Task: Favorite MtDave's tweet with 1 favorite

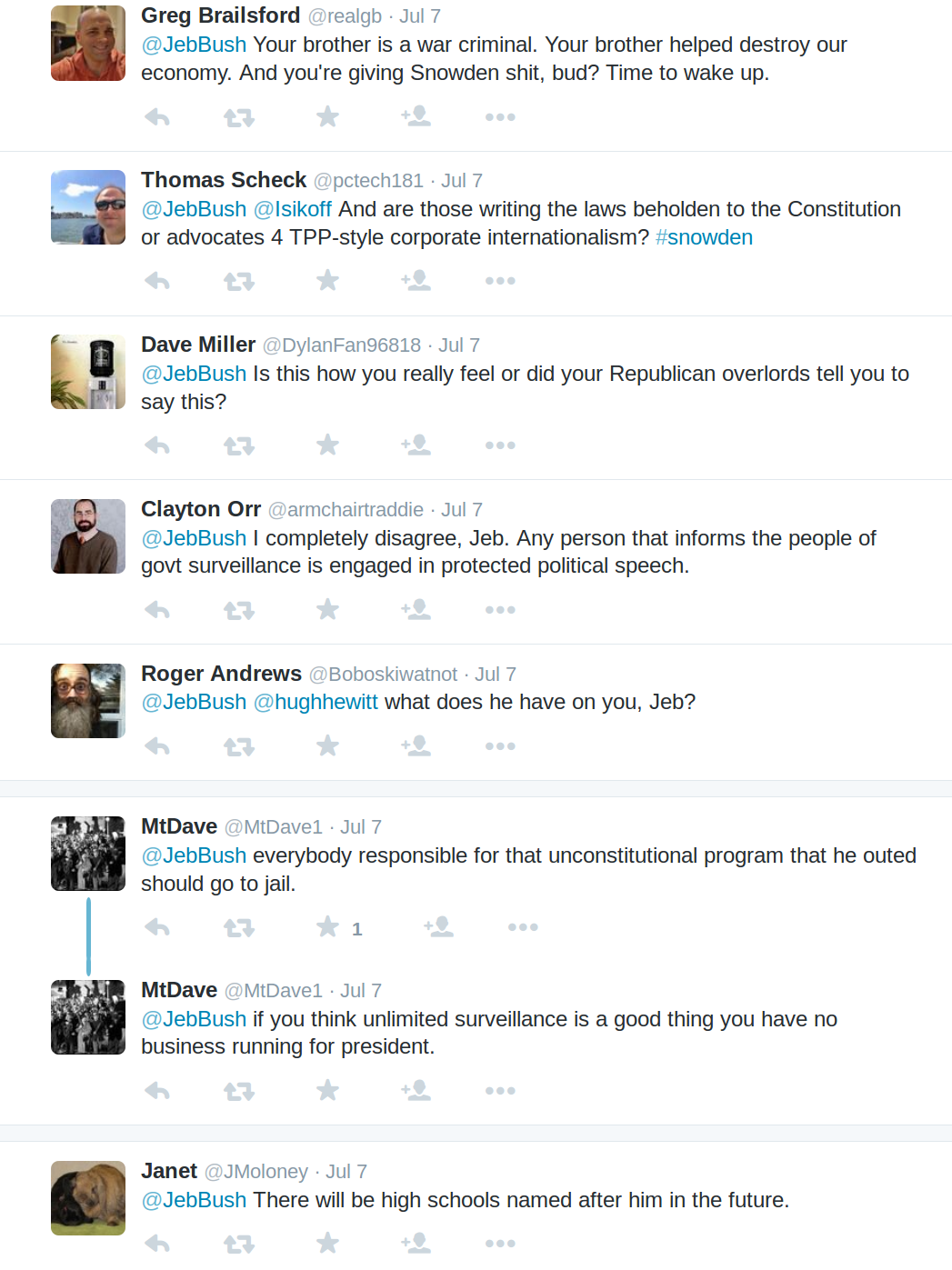Action: [x=327, y=927]
